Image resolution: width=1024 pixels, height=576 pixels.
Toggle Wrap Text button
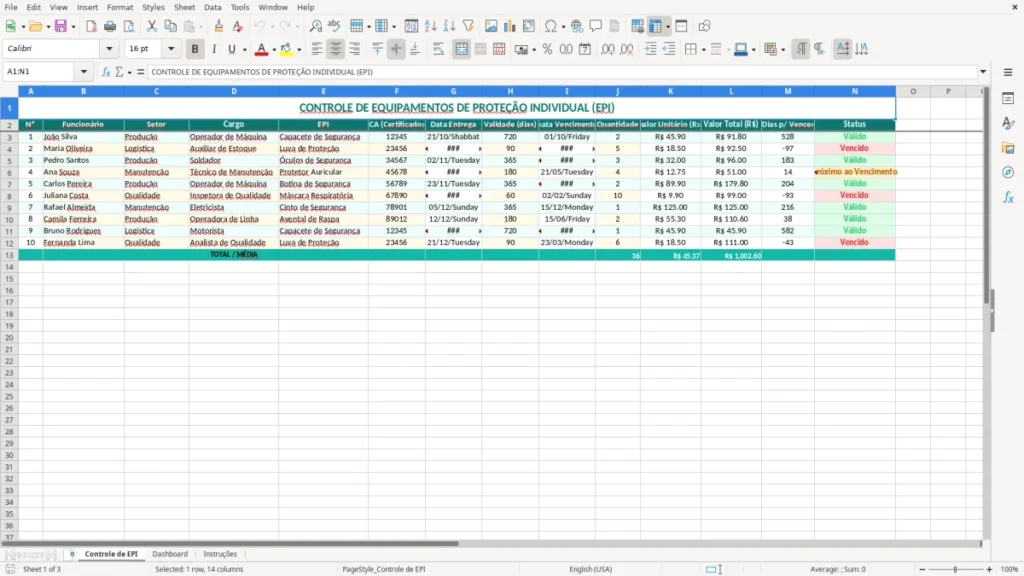click(x=438, y=49)
